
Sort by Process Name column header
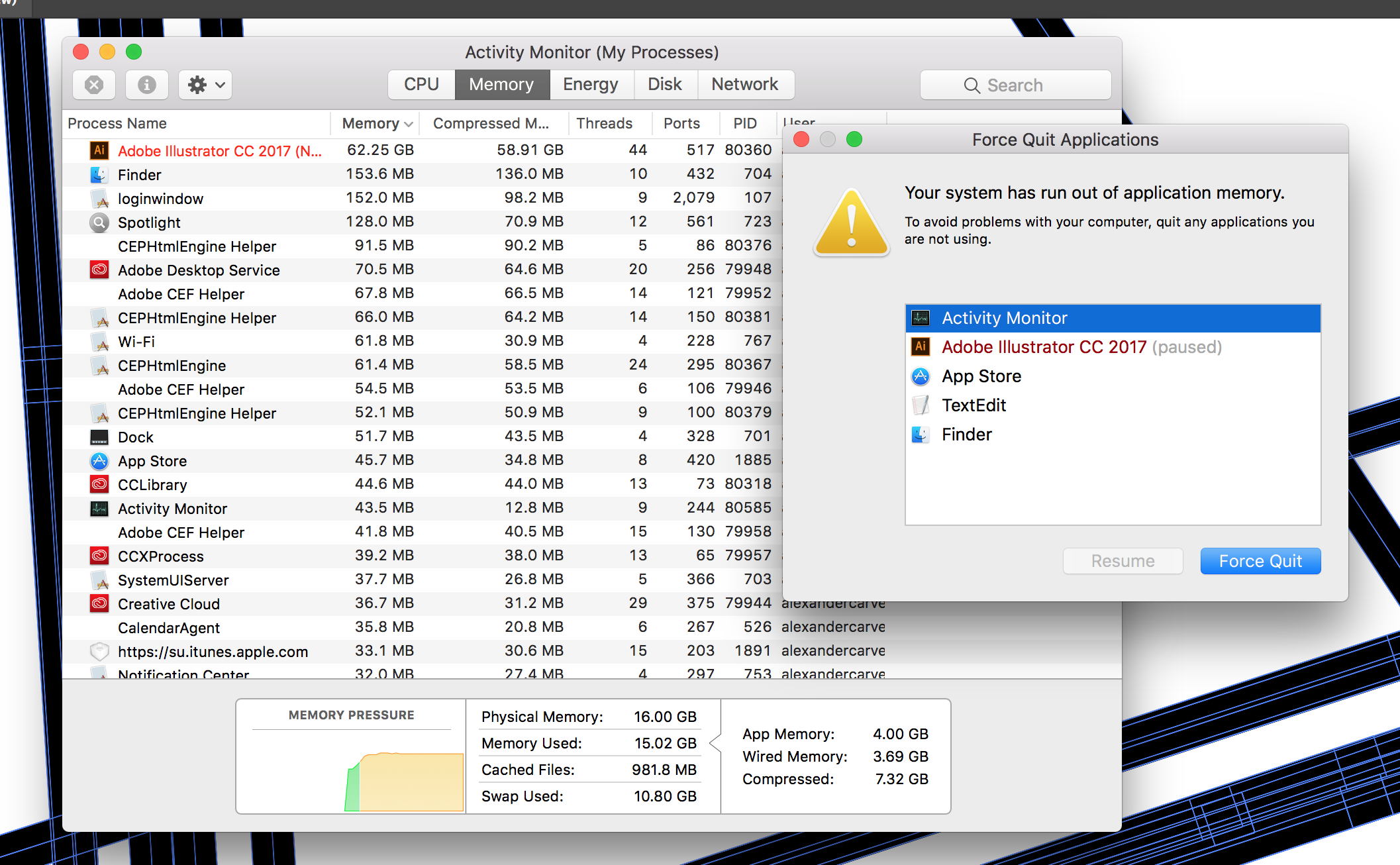click(x=196, y=123)
